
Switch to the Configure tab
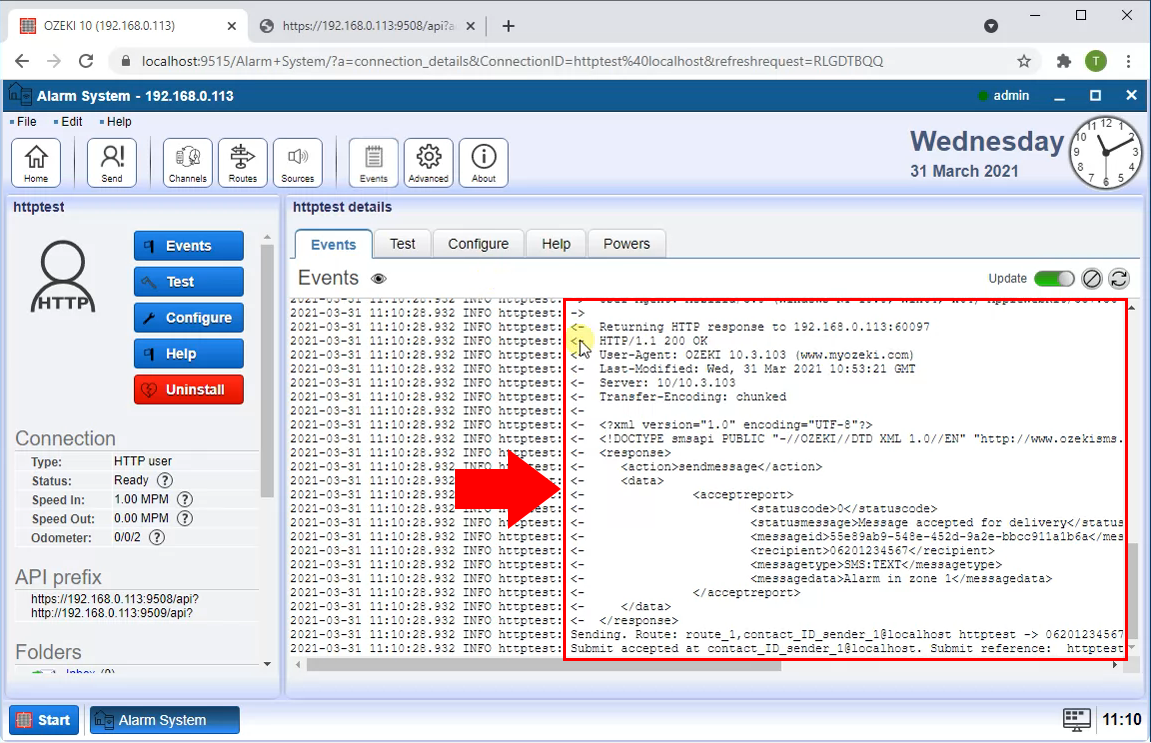pyautogui.click(x=478, y=244)
